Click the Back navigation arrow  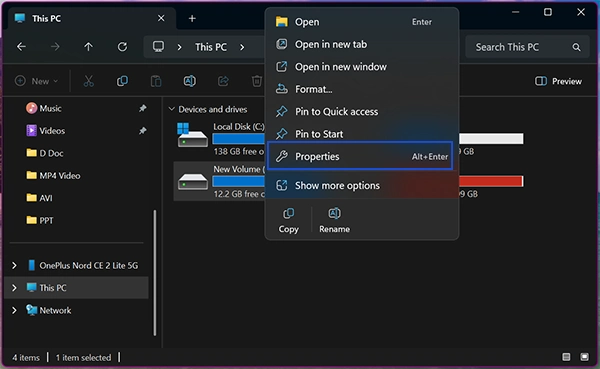[x=21, y=47]
